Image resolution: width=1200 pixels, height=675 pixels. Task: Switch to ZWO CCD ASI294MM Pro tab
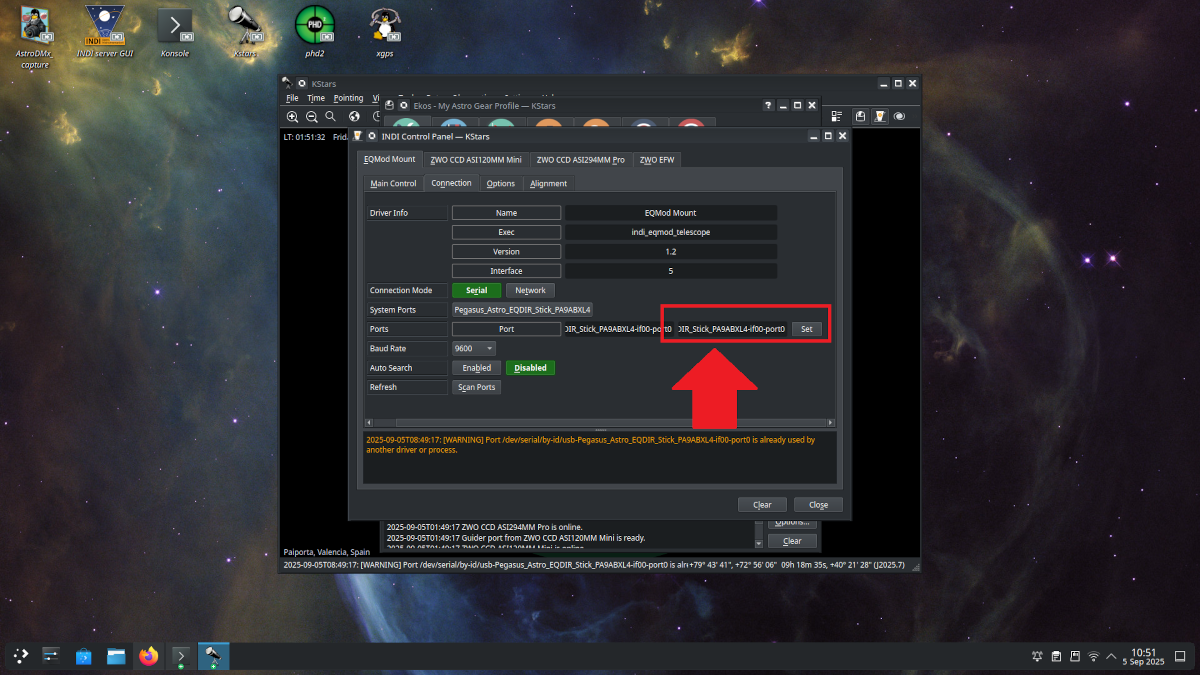tap(581, 159)
